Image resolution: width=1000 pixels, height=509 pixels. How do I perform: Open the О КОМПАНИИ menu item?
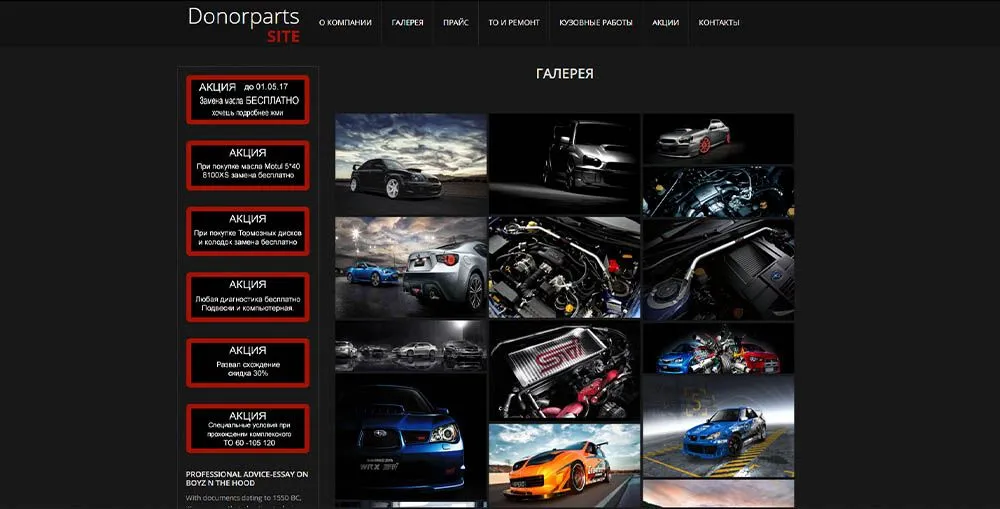click(x=345, y=22)
